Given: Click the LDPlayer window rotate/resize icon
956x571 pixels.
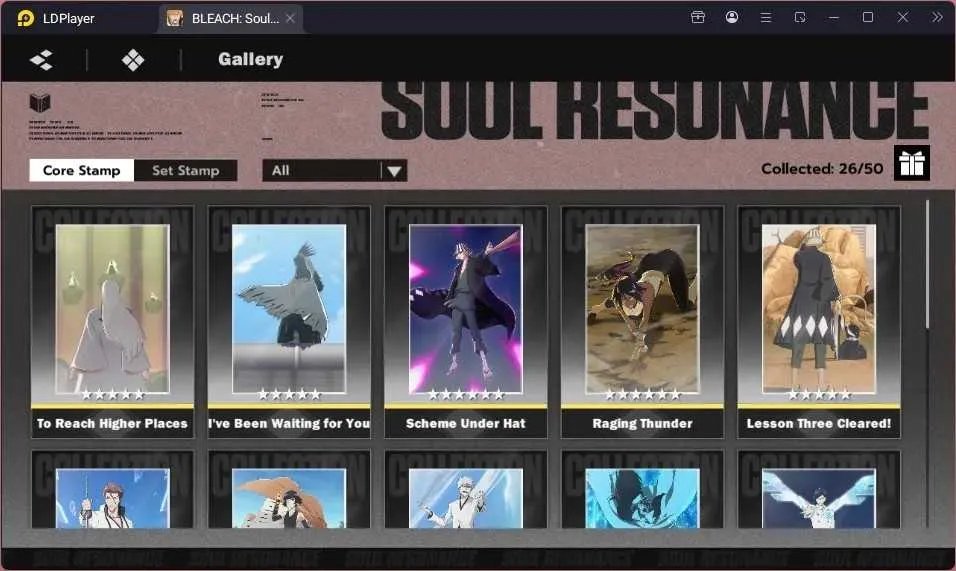Looking at the screenshot, I should [x=800, y=18].
